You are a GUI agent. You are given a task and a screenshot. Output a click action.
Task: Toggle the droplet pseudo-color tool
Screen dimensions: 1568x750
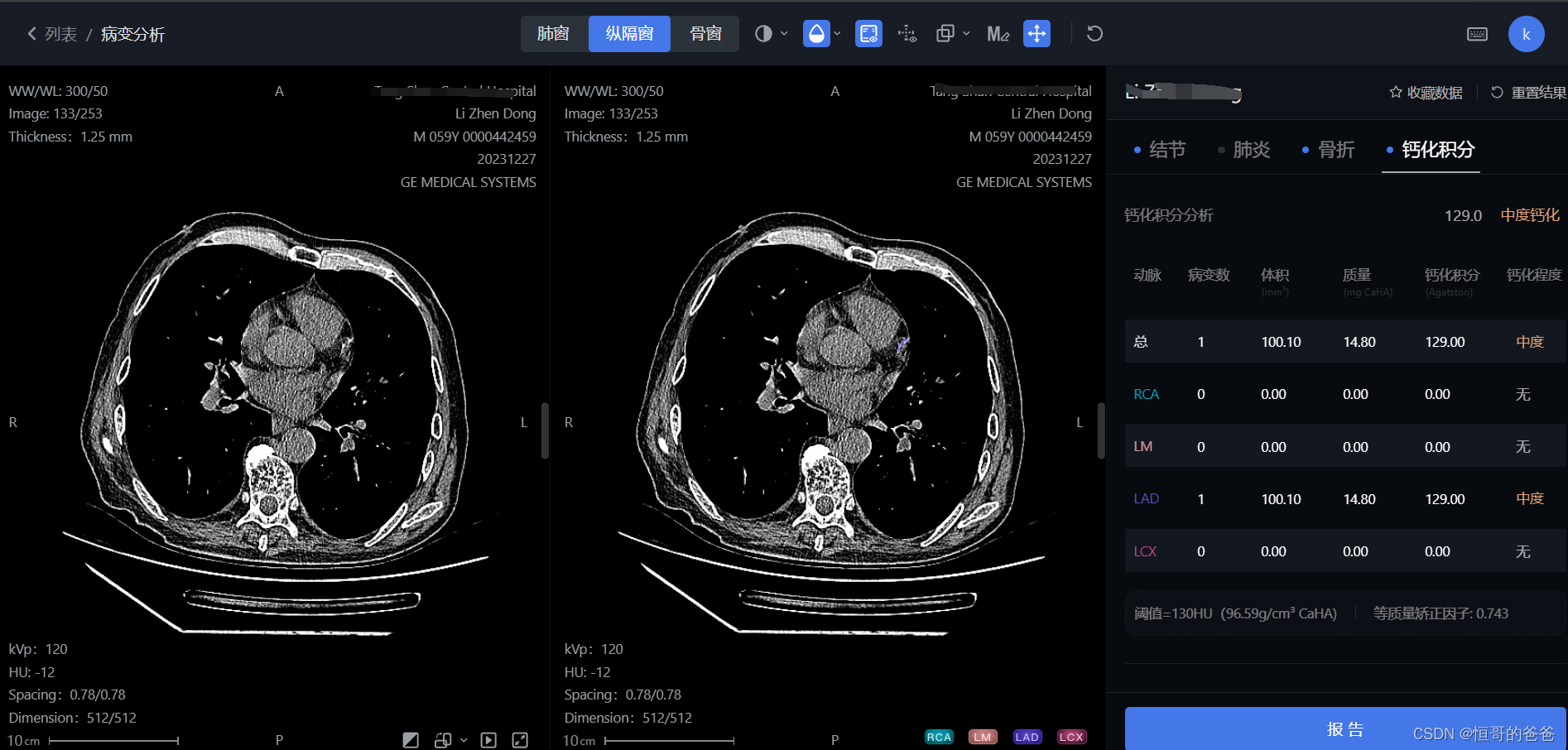[x=816, y=34]
